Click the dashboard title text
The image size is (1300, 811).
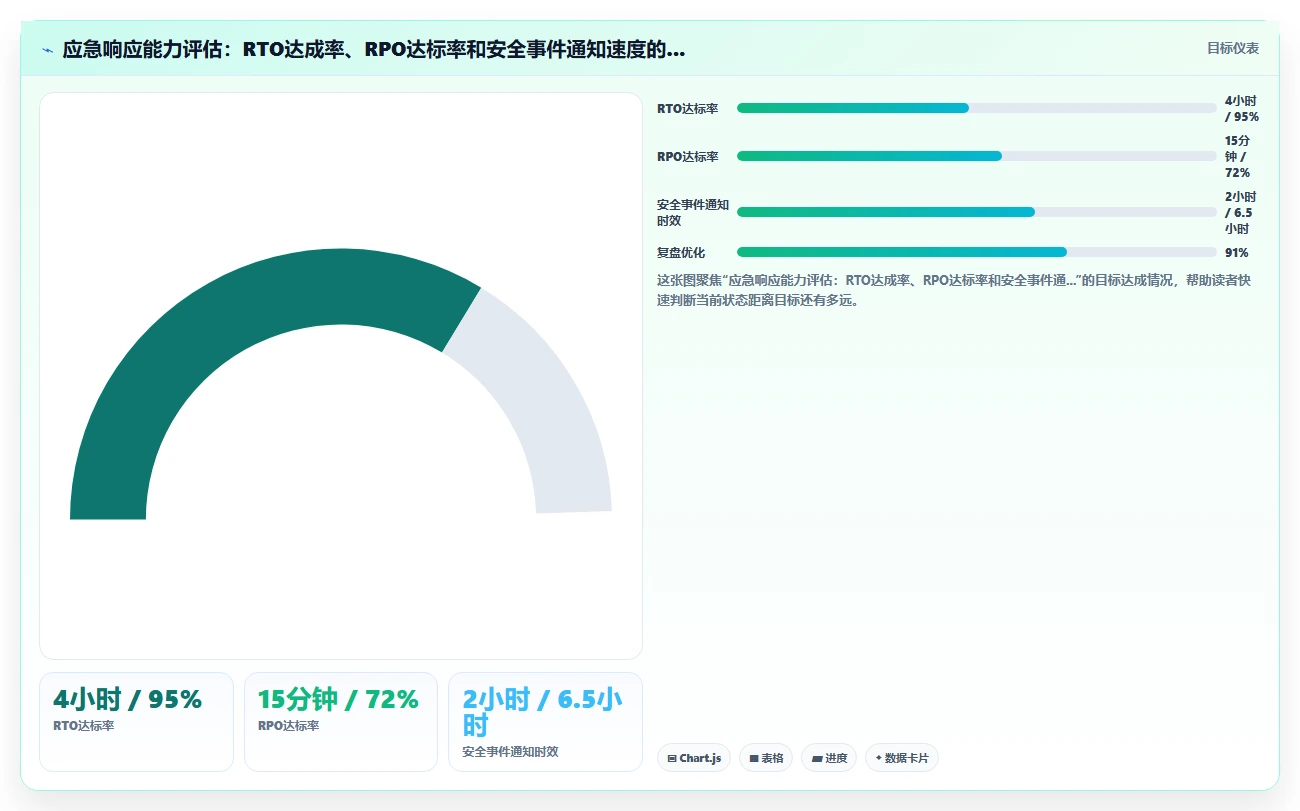374,49
